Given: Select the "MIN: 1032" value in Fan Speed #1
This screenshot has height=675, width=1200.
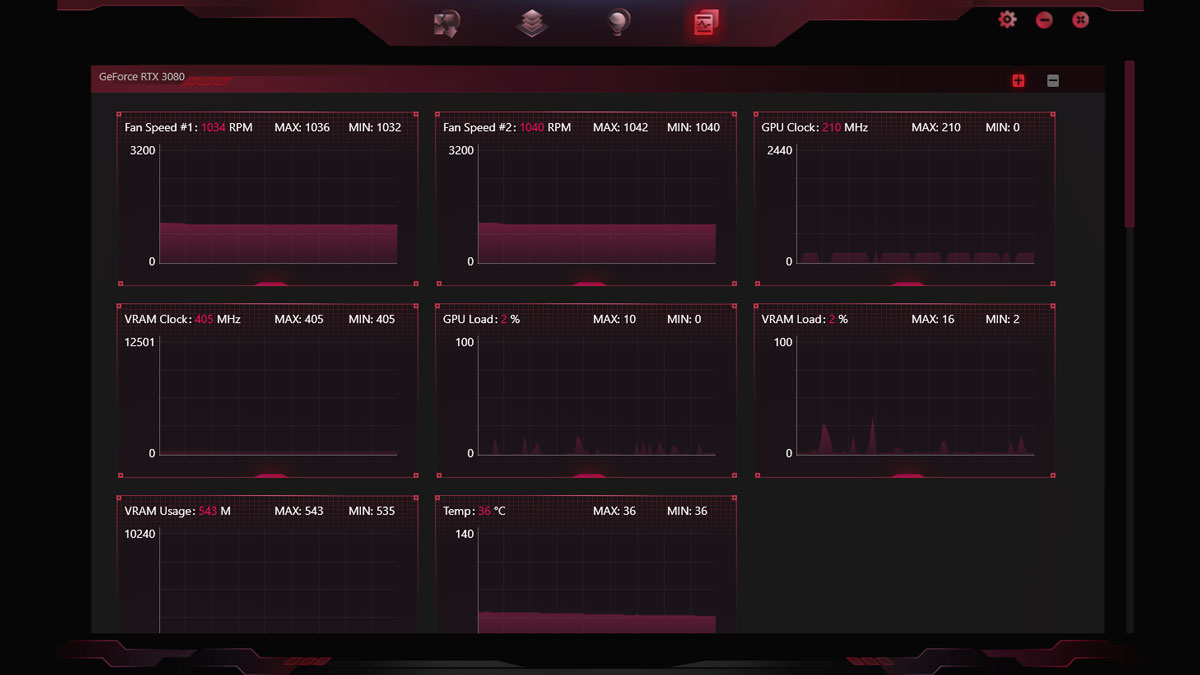Looking at the screenshot, I should pos(375,128).
